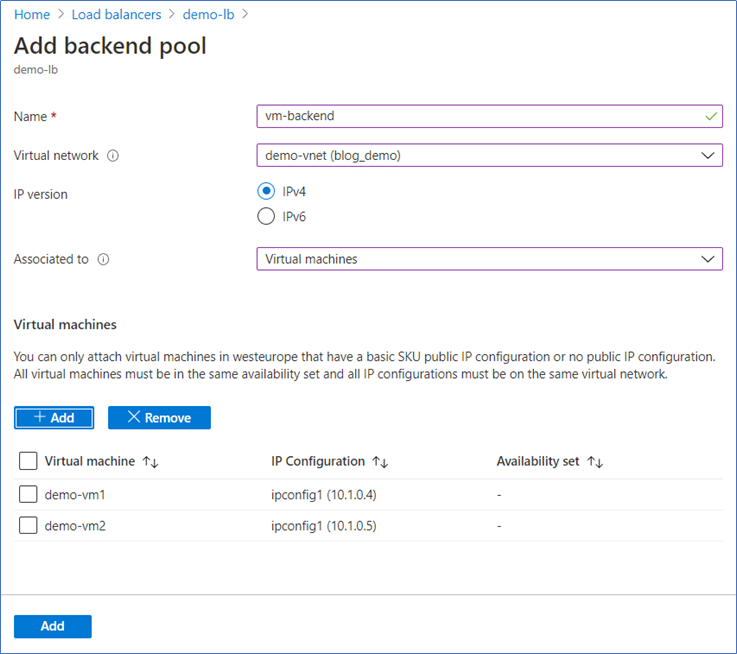Toggle the select-all virtual machines checkbox
This screenshot has width=737, height=654.
pyautogui.click(x=29, y=461)
